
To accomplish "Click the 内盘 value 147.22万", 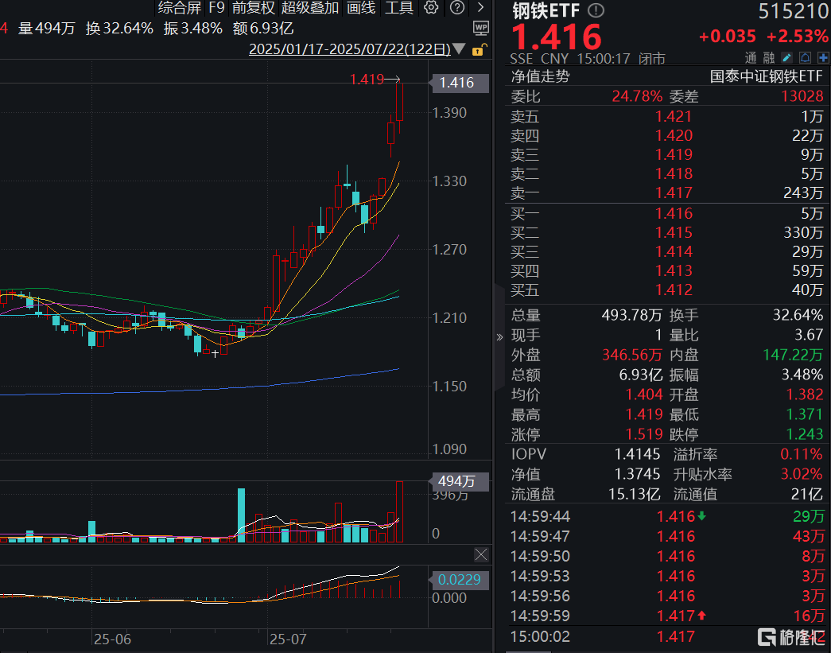I will 793,355.
